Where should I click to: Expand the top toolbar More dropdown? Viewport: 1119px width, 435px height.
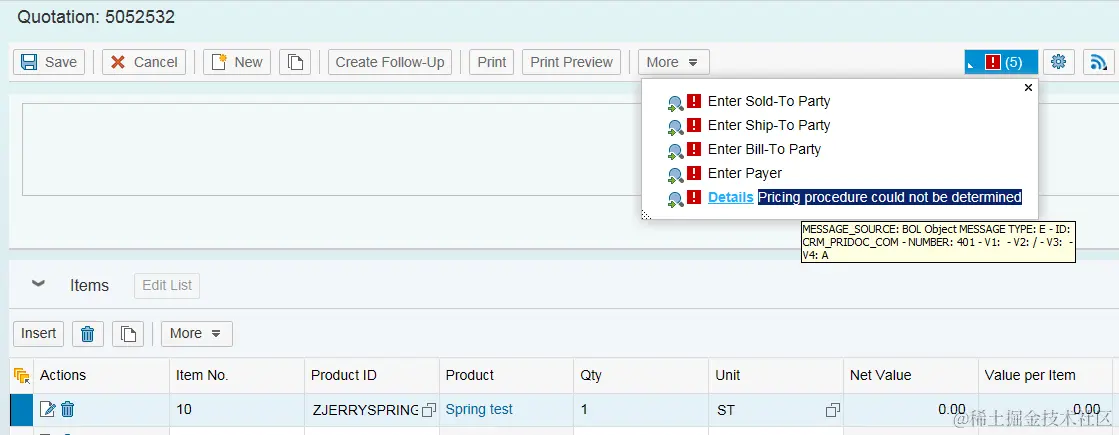[x=674, y=62]
